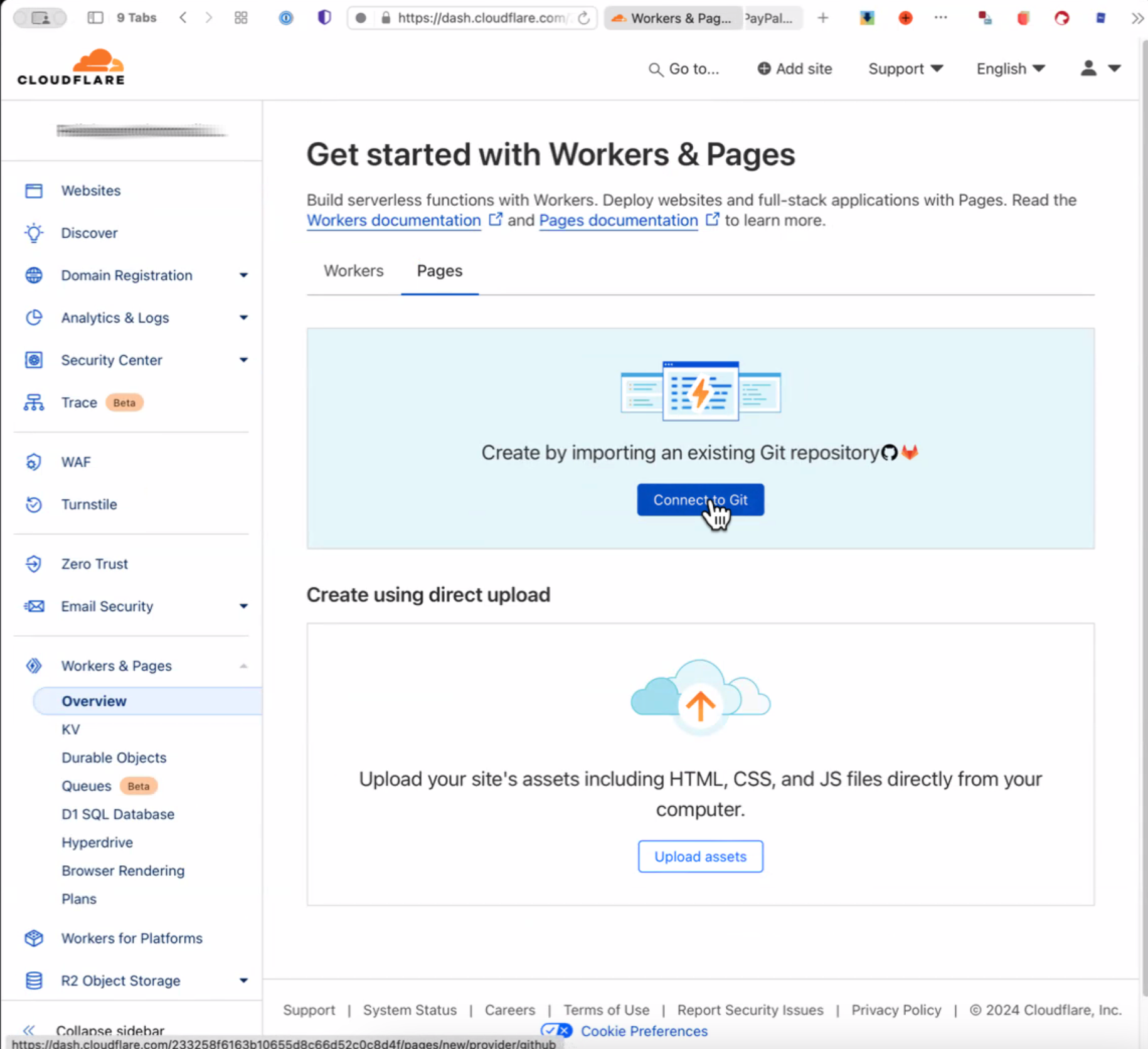Click the Terms of Use footer link
Image resolution: width=1148 pixels, height=1049 pixels.
tap(606, 1009)
